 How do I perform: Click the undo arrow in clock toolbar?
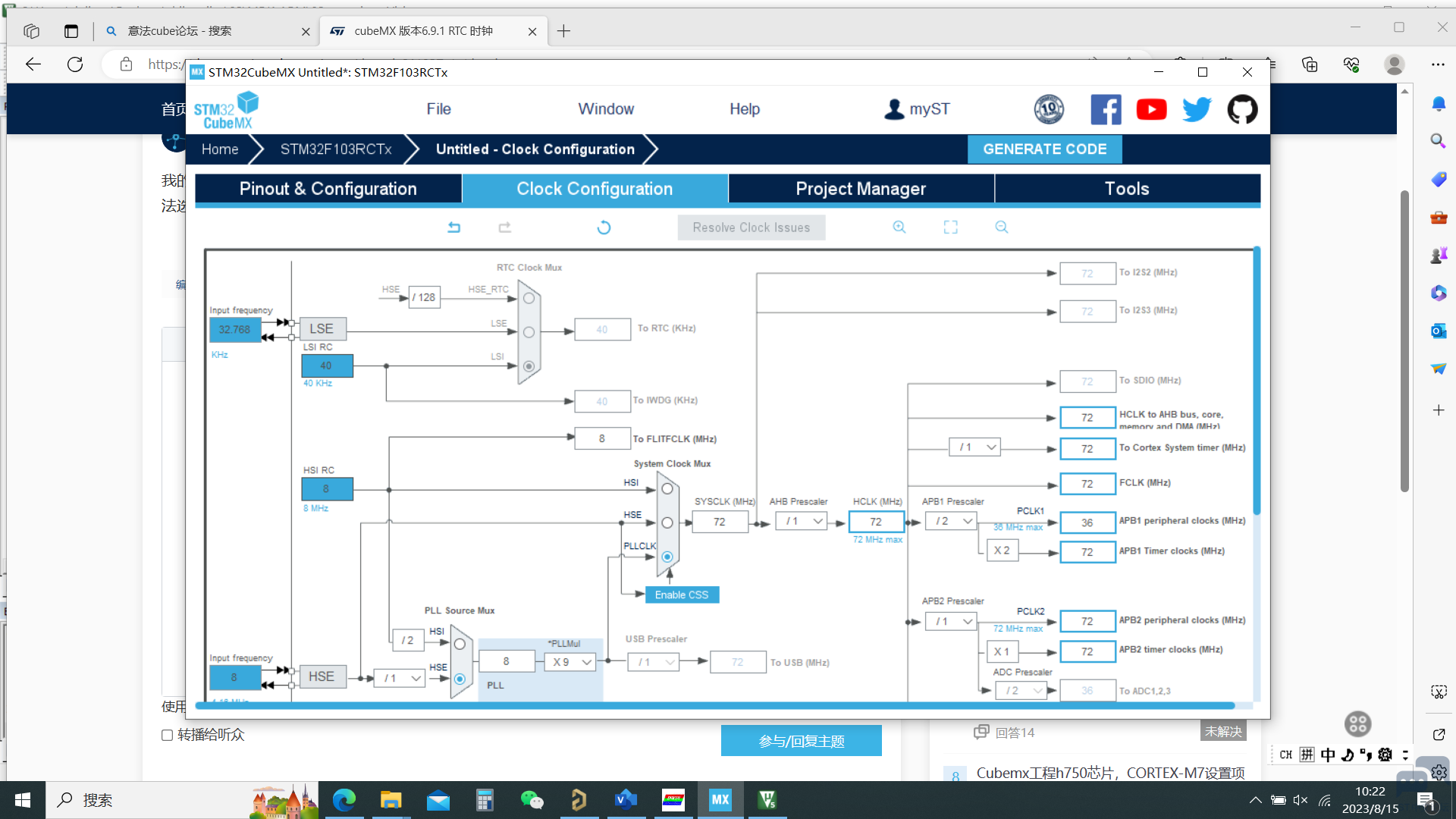tap(454, 227)
